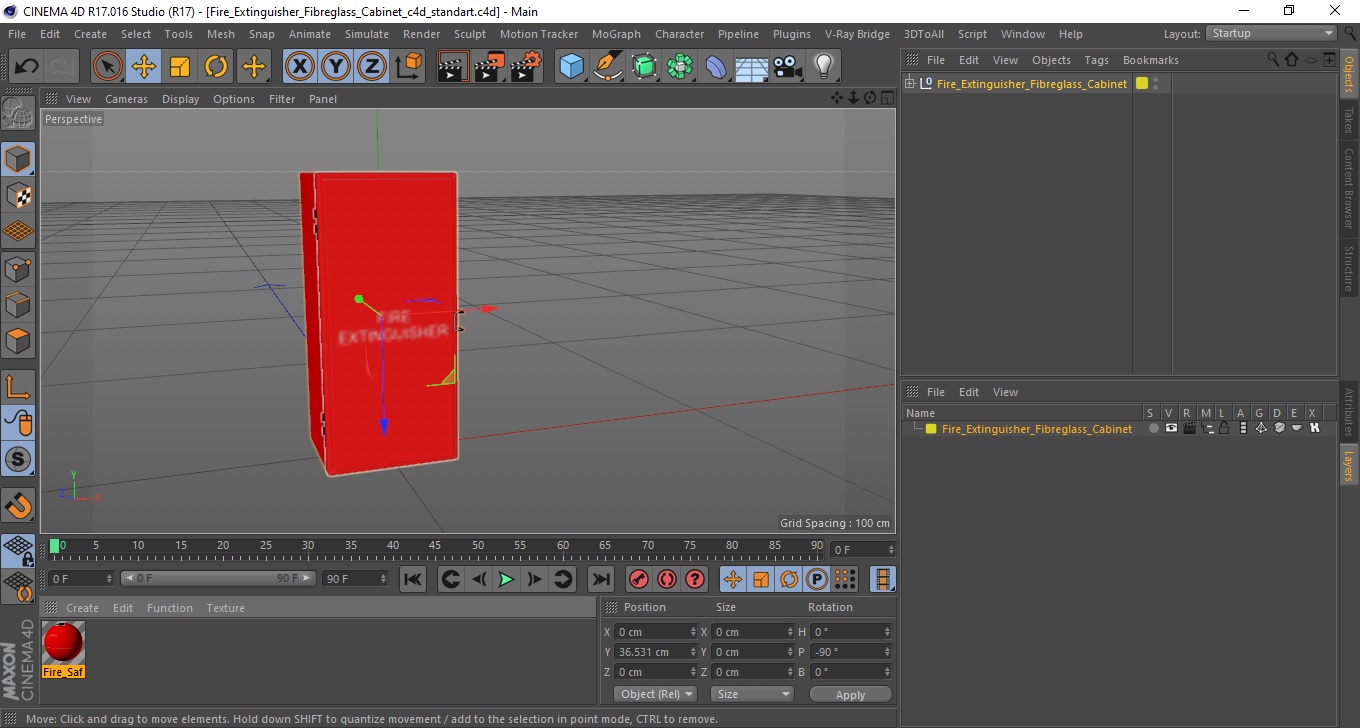This screenshot has height=728, width=1360.
Task: Open Edit Render Settings icon
Action: point(526,67)
